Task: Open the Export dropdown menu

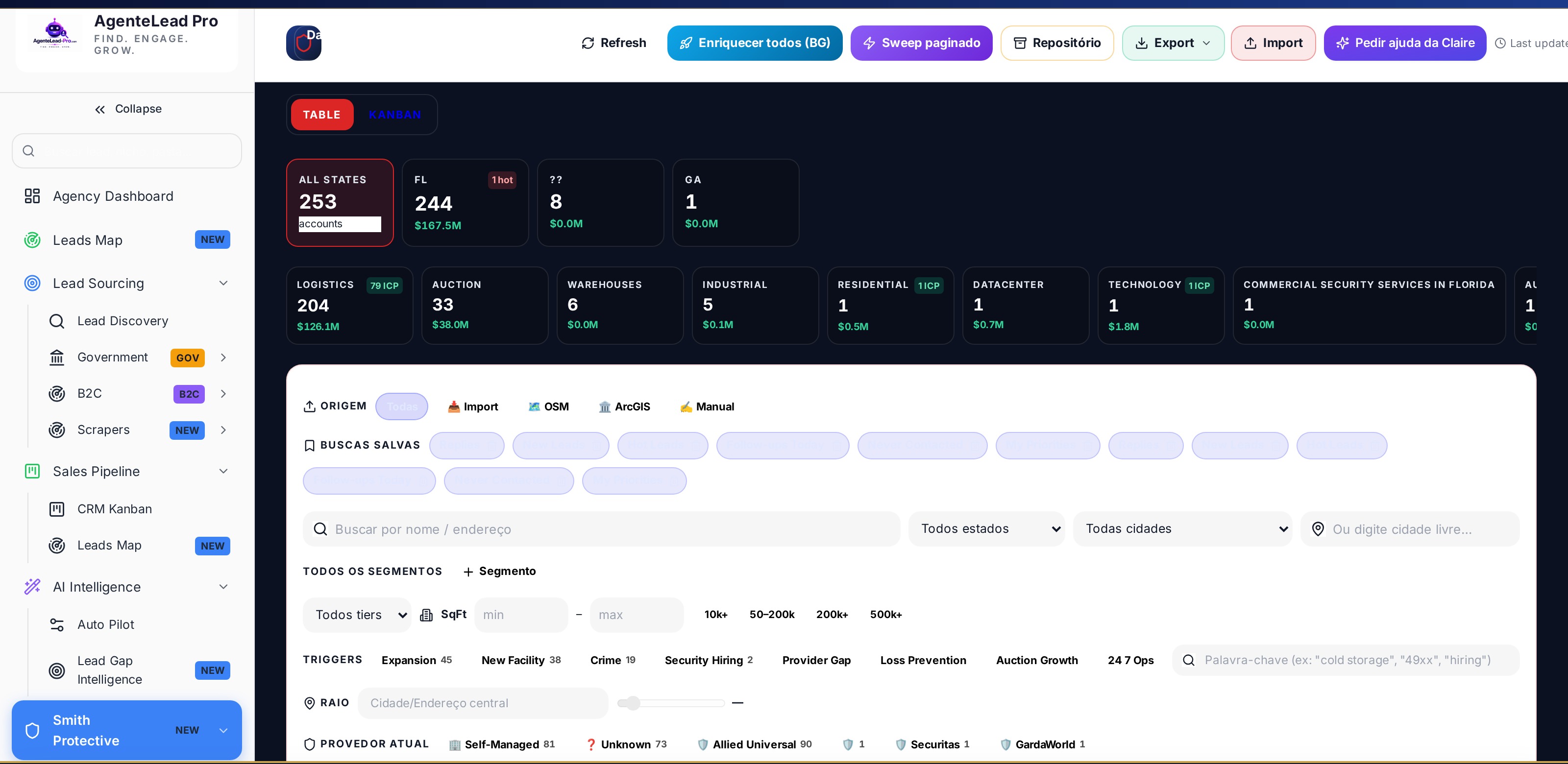Action: 1173,43
